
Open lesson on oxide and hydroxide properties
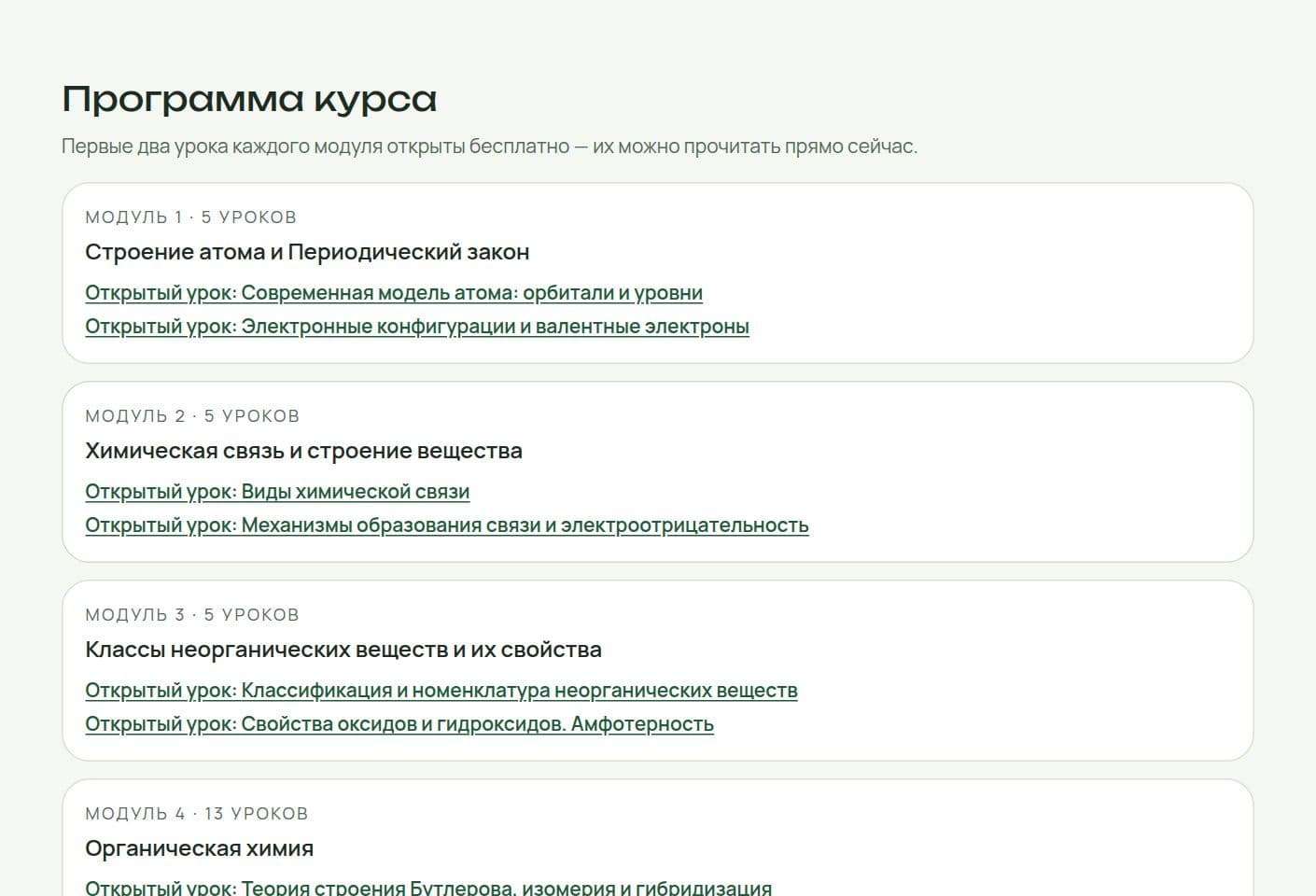tap(399, 724)
